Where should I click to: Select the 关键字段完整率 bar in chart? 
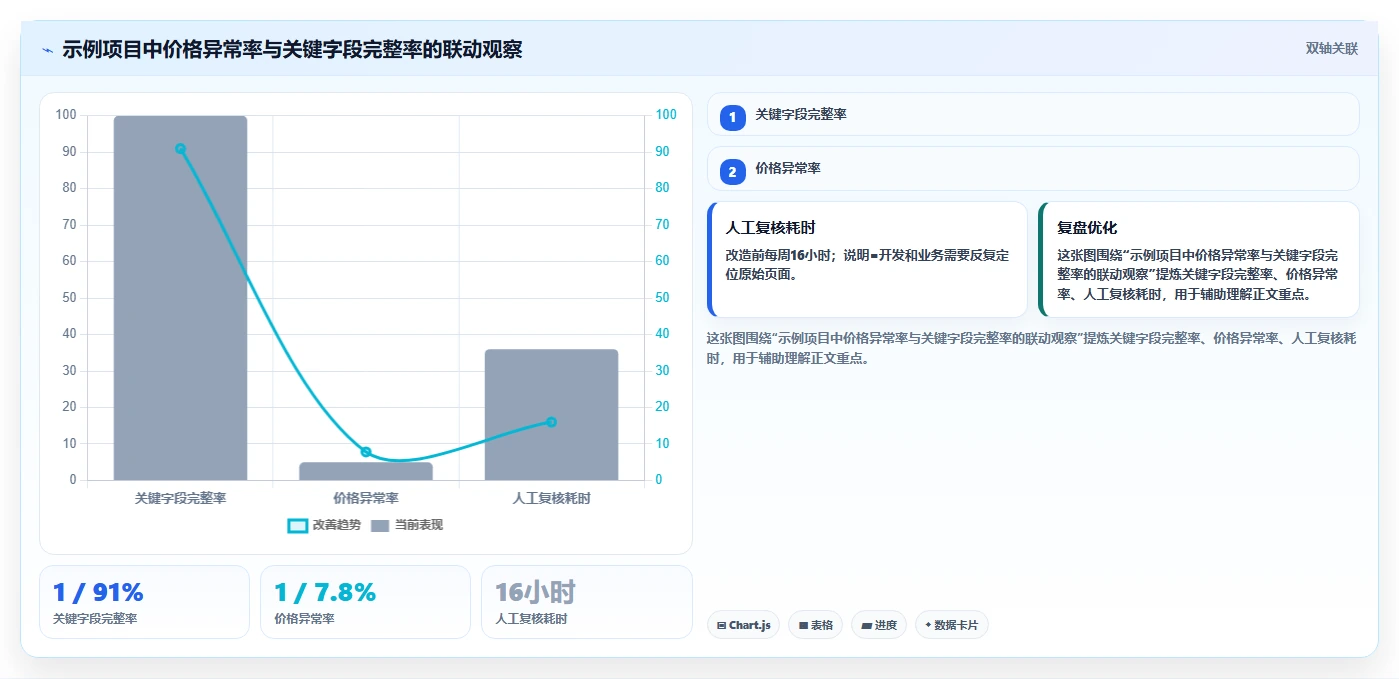click(x=180, y=298)
